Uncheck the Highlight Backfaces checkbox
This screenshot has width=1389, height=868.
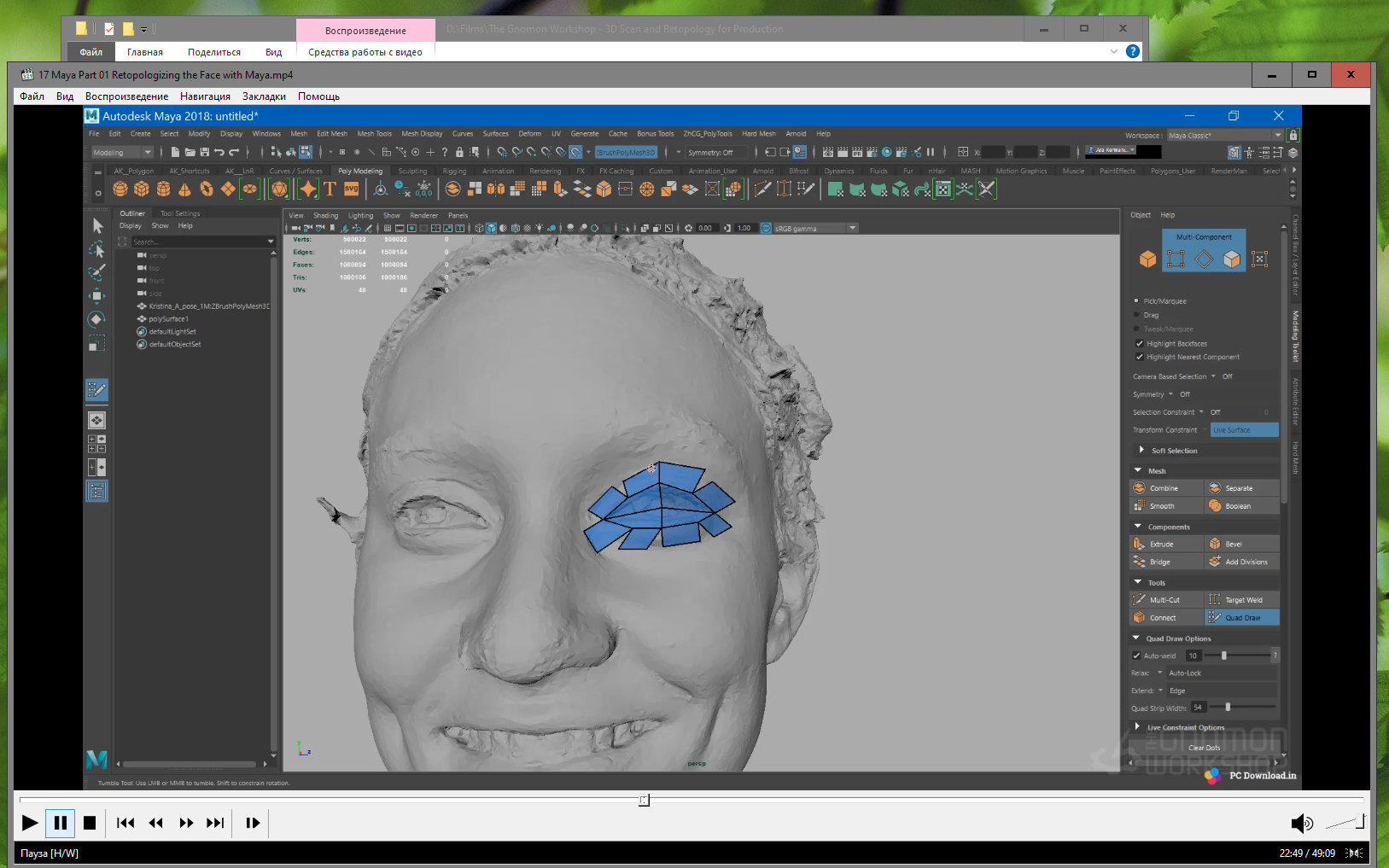coord(1139,344)
